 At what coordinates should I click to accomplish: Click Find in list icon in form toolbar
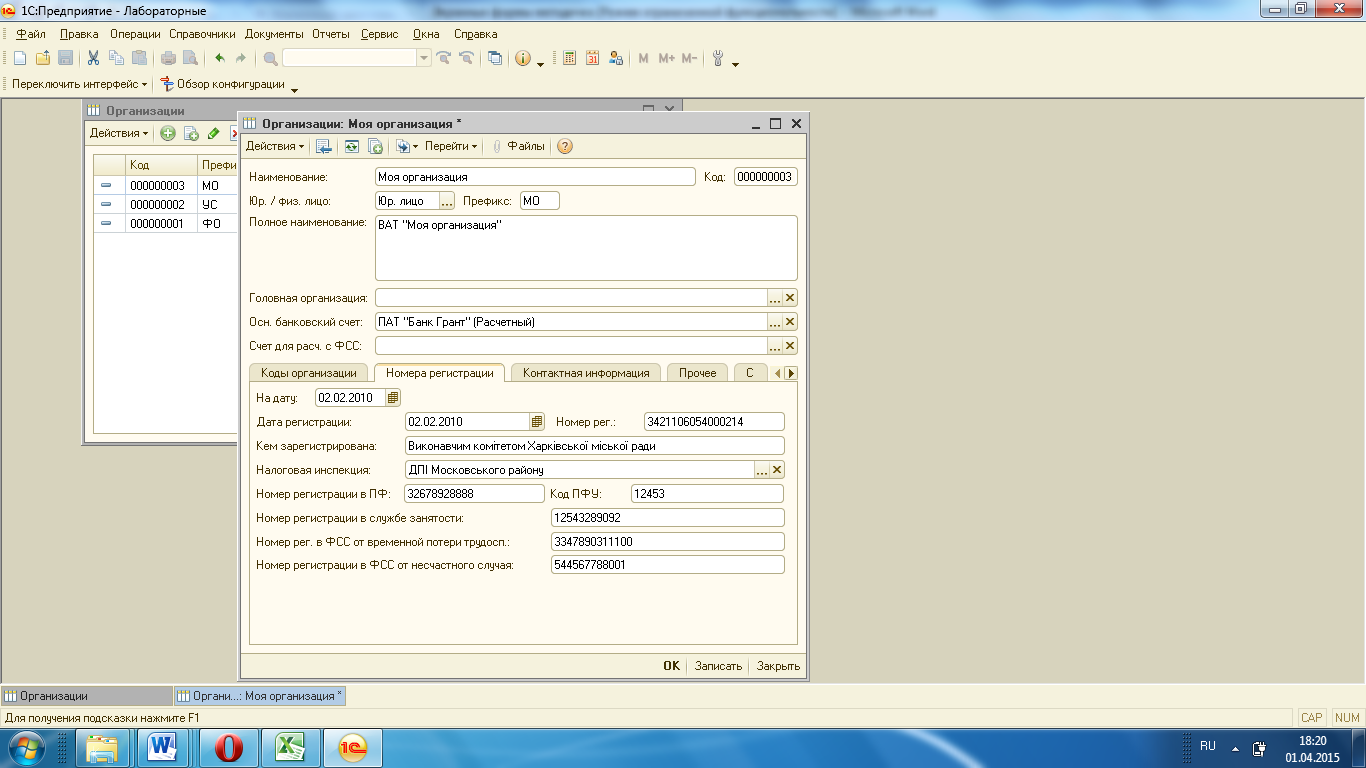323,146
